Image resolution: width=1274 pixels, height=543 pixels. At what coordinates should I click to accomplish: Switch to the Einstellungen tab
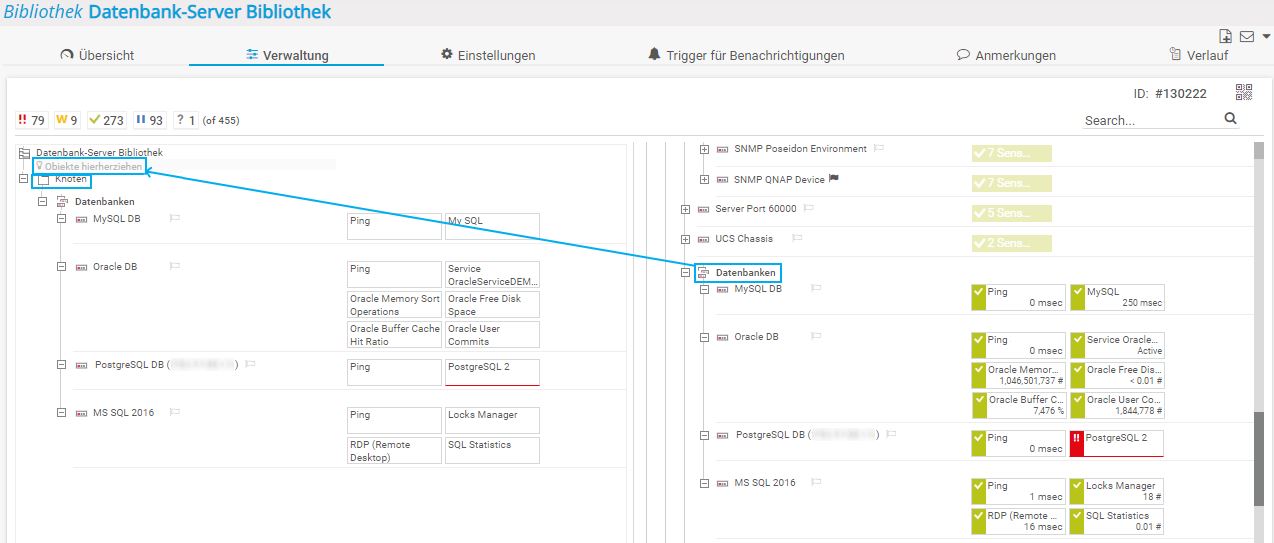[488, 56]
